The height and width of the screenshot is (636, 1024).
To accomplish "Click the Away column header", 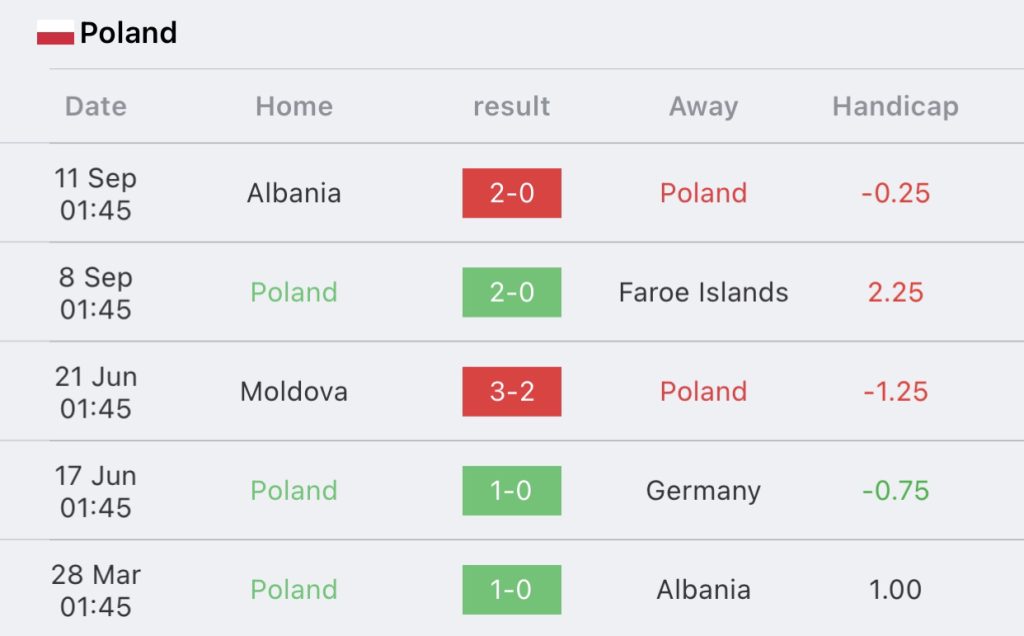I will [x=703, y=106].
